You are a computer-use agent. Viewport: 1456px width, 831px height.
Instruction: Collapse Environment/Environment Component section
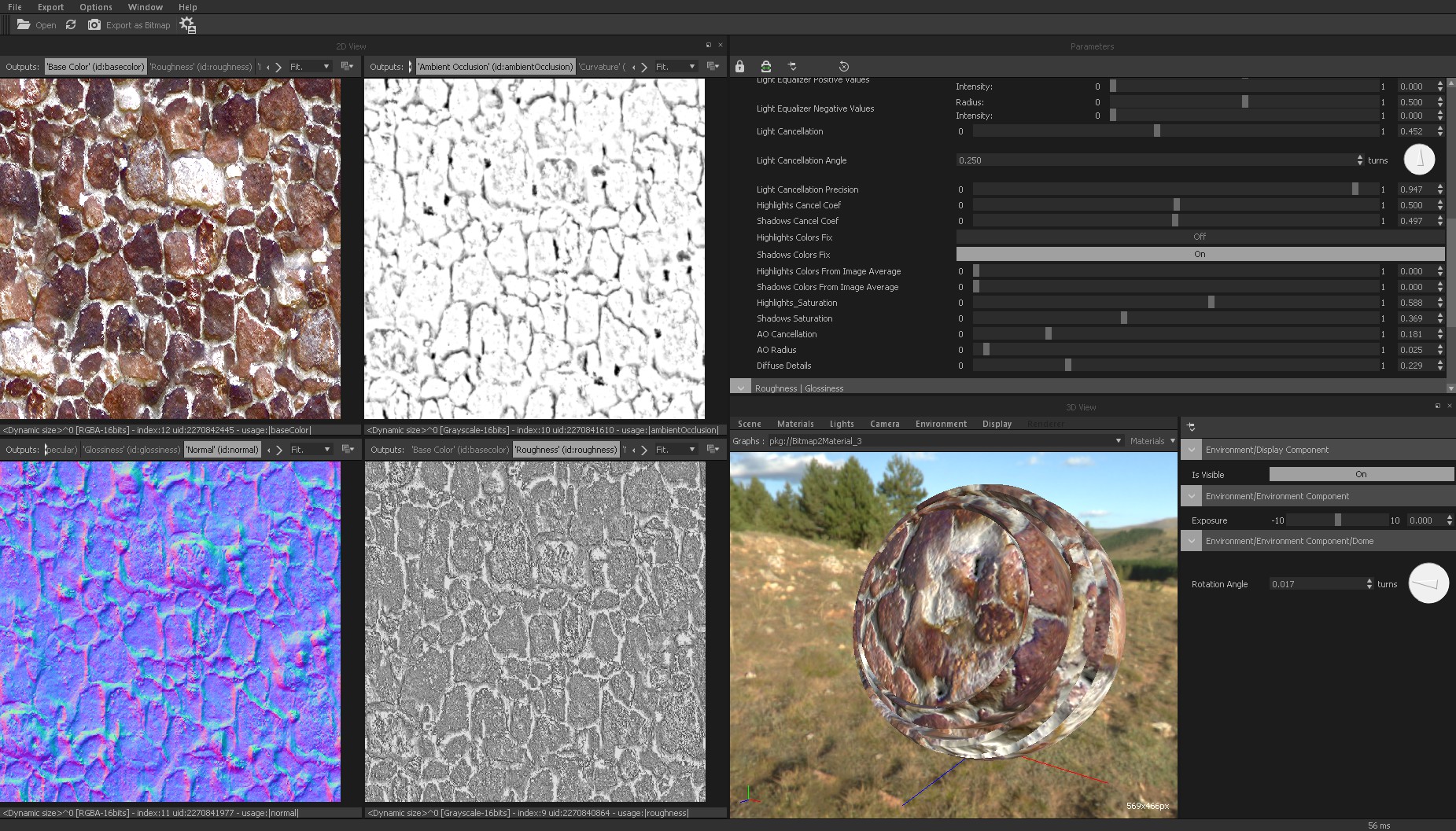coord(1191,496)
